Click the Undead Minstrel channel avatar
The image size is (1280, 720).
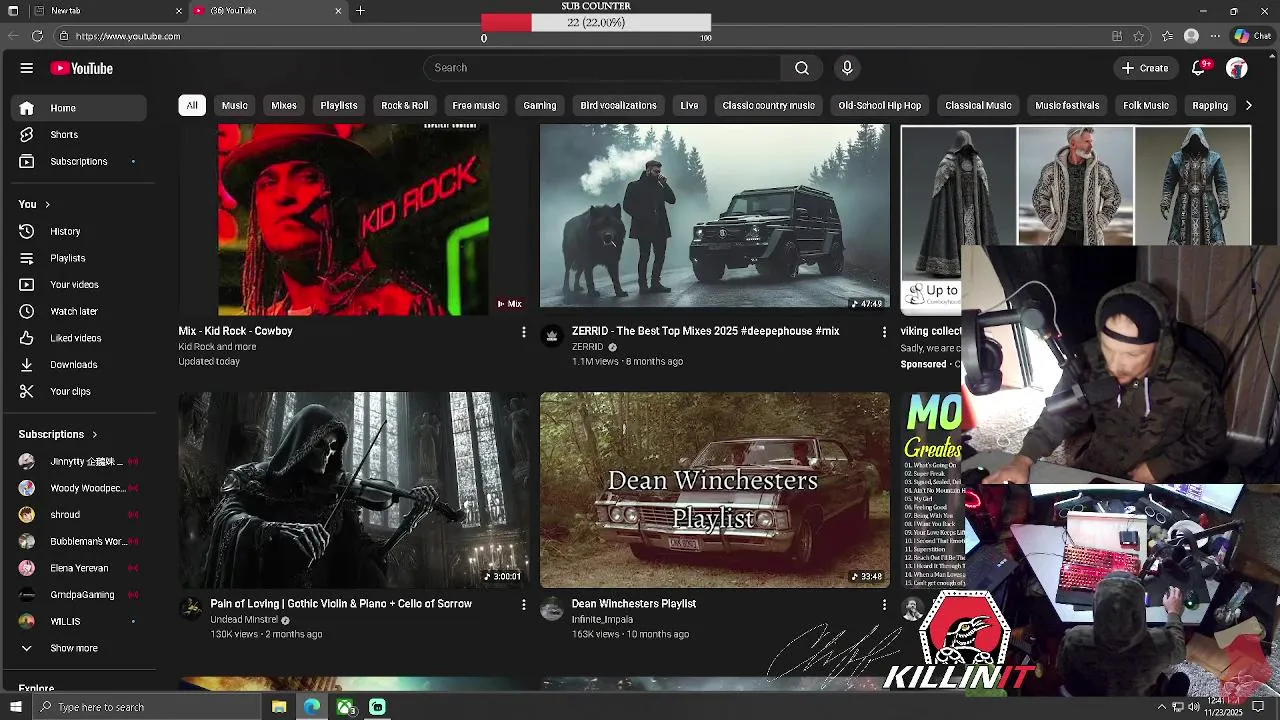pos(190,609)
